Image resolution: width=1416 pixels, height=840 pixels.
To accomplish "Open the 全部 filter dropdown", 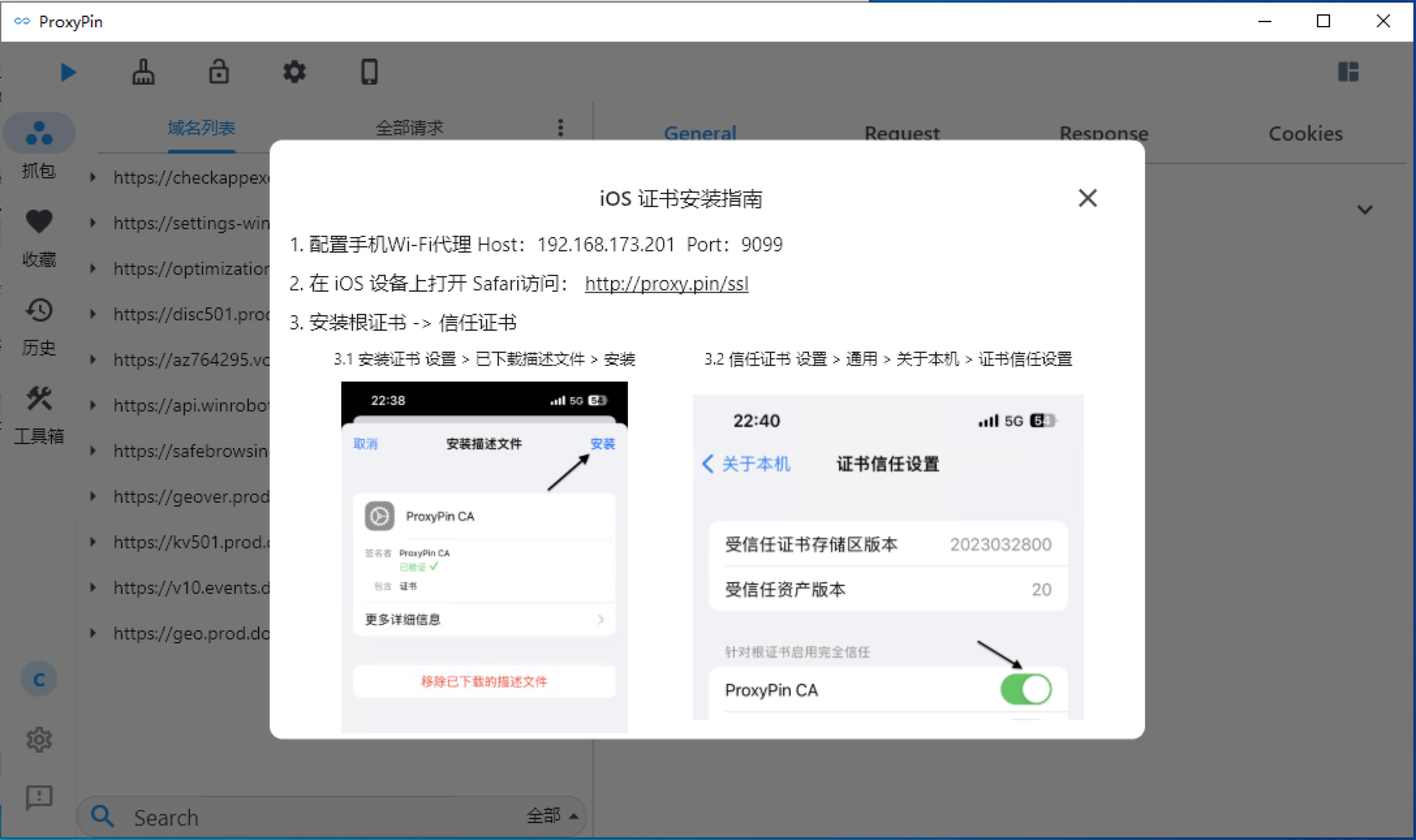I will (x=552, y=815).
